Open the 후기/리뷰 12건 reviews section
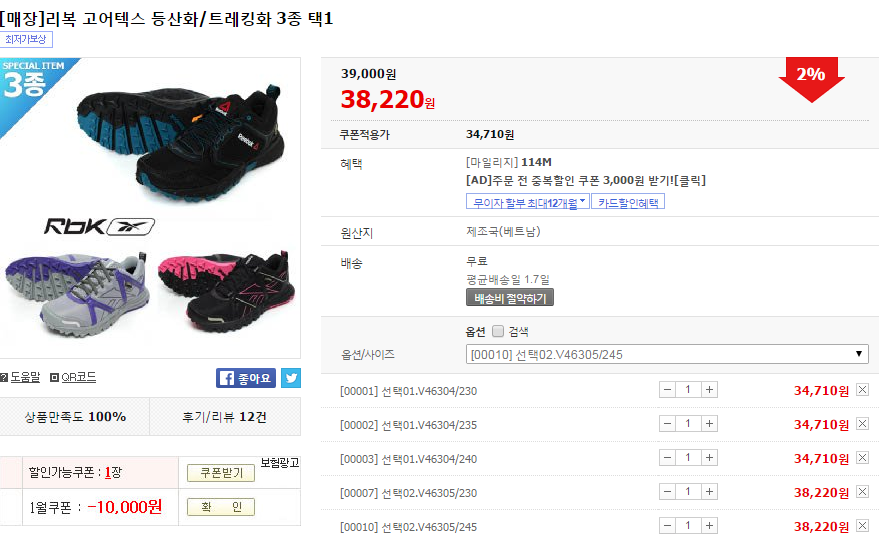Viewport: 880px width, 543px height. (224, 416)
